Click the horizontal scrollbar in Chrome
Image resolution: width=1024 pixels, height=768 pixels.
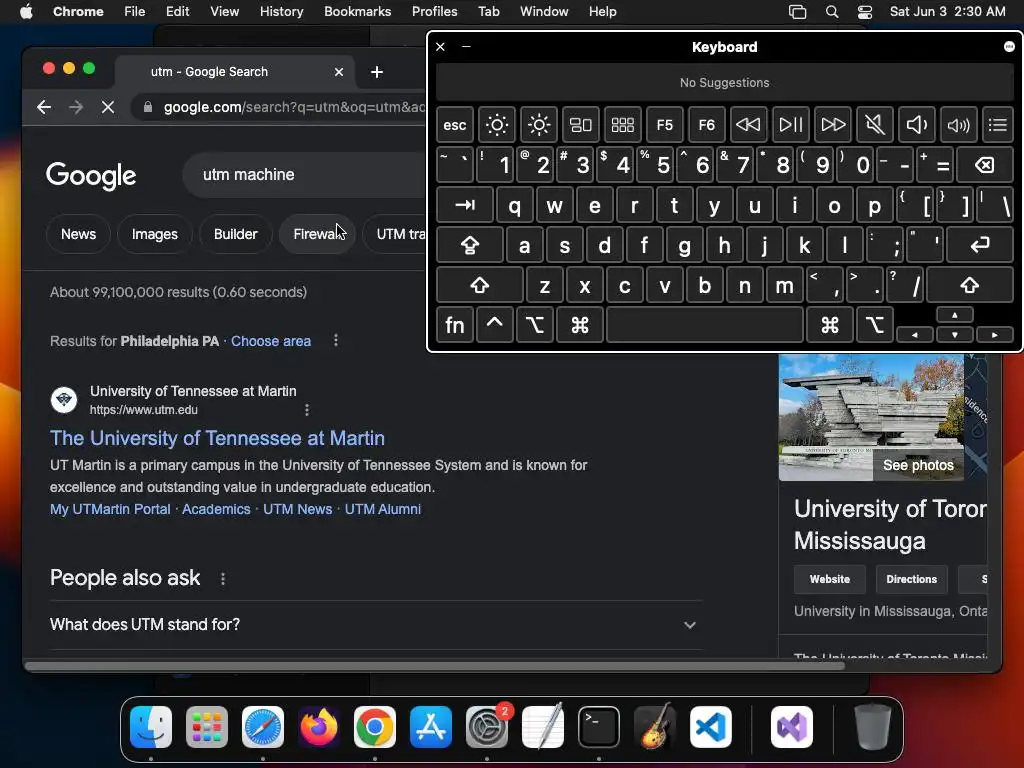click(x=435, y=666)
